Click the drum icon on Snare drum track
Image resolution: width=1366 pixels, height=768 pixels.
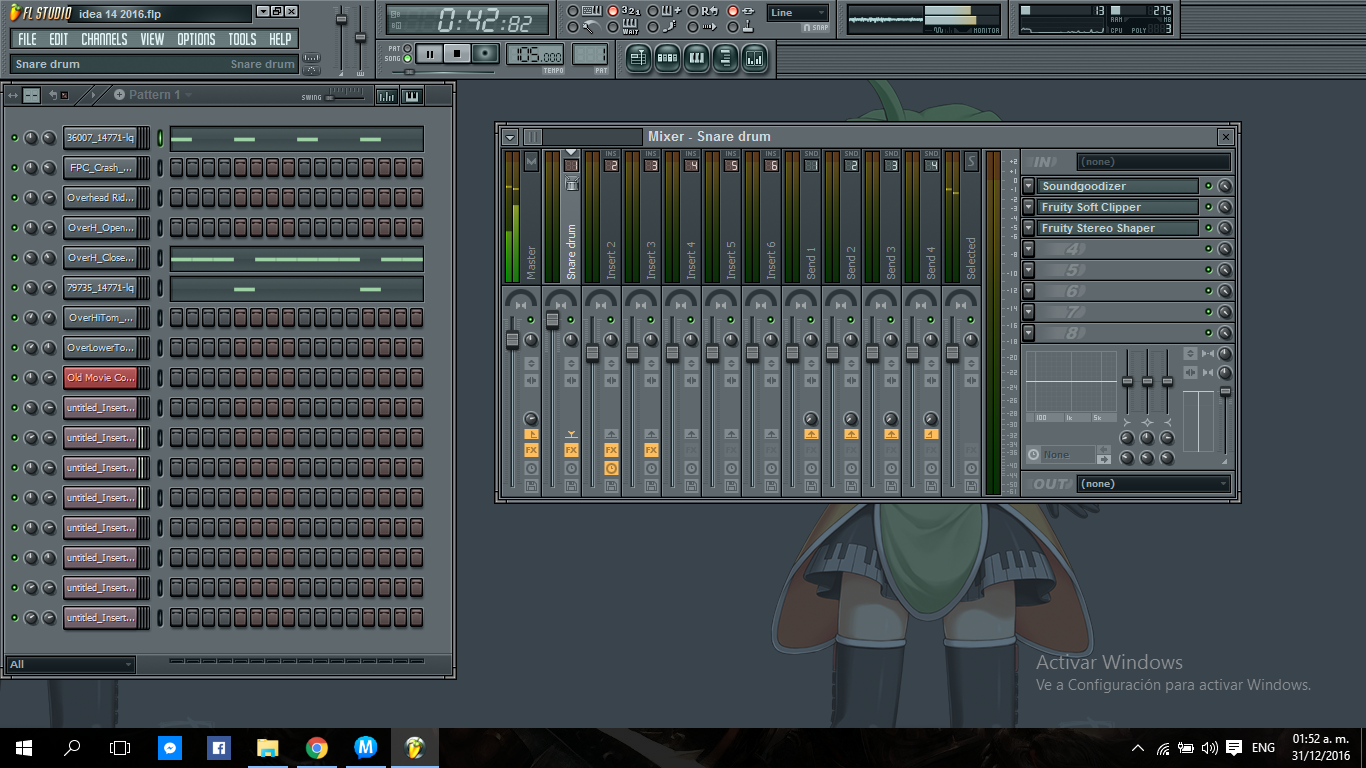click(x=571, y=183)
